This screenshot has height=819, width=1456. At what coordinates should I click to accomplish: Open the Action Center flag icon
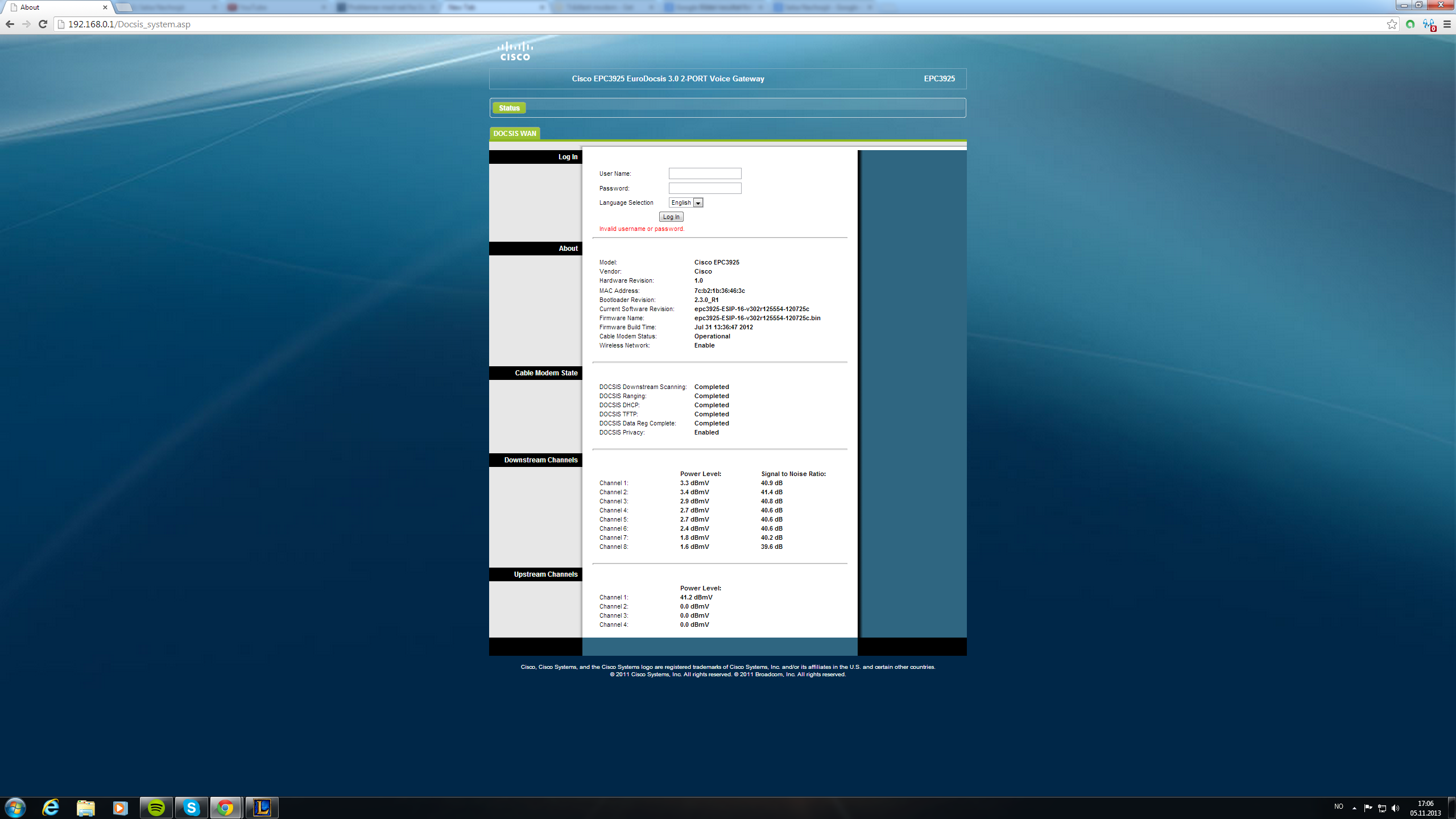[x=1368, y=808]
